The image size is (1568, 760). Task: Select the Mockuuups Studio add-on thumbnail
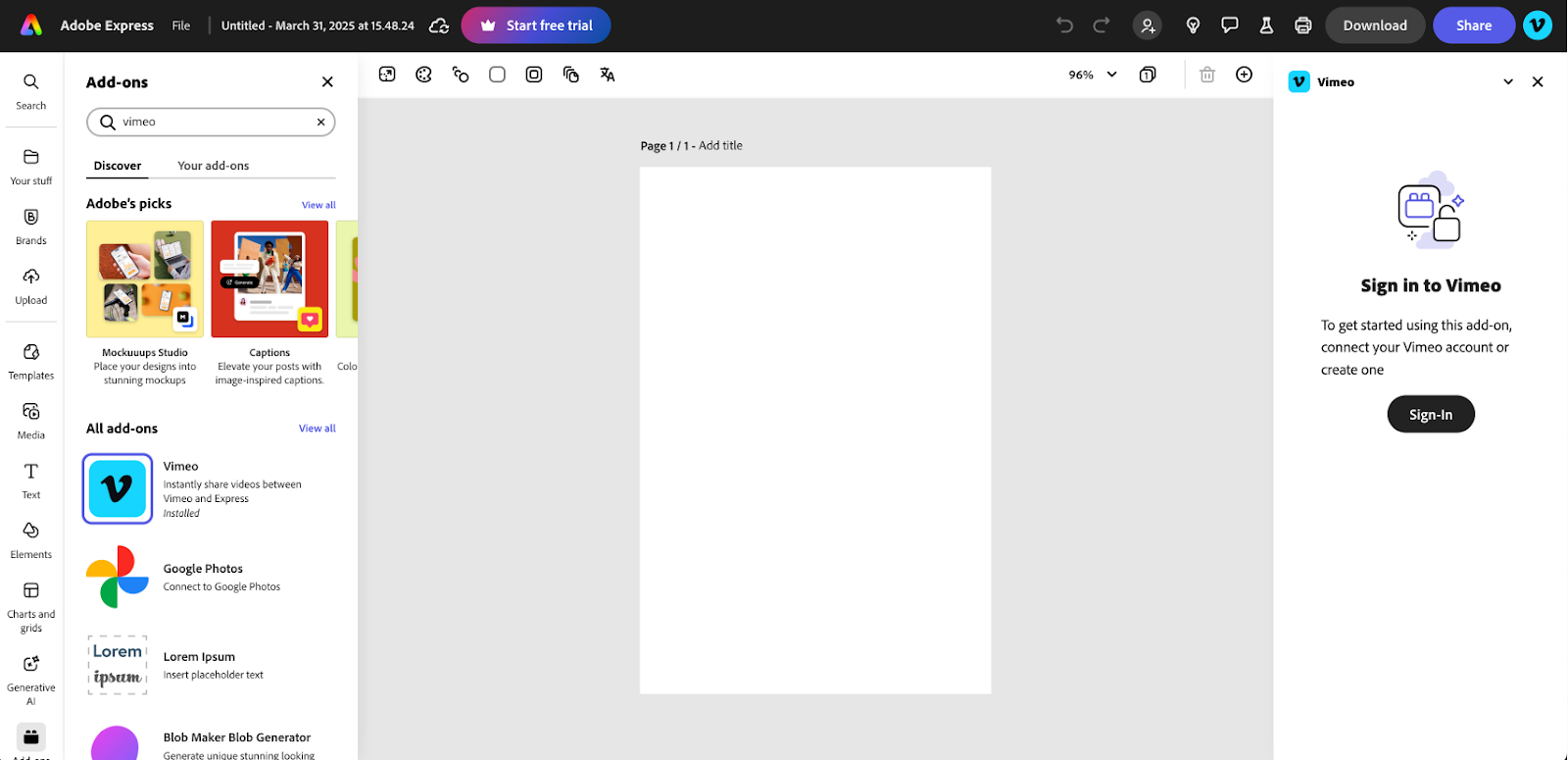(x=145, y=279)
